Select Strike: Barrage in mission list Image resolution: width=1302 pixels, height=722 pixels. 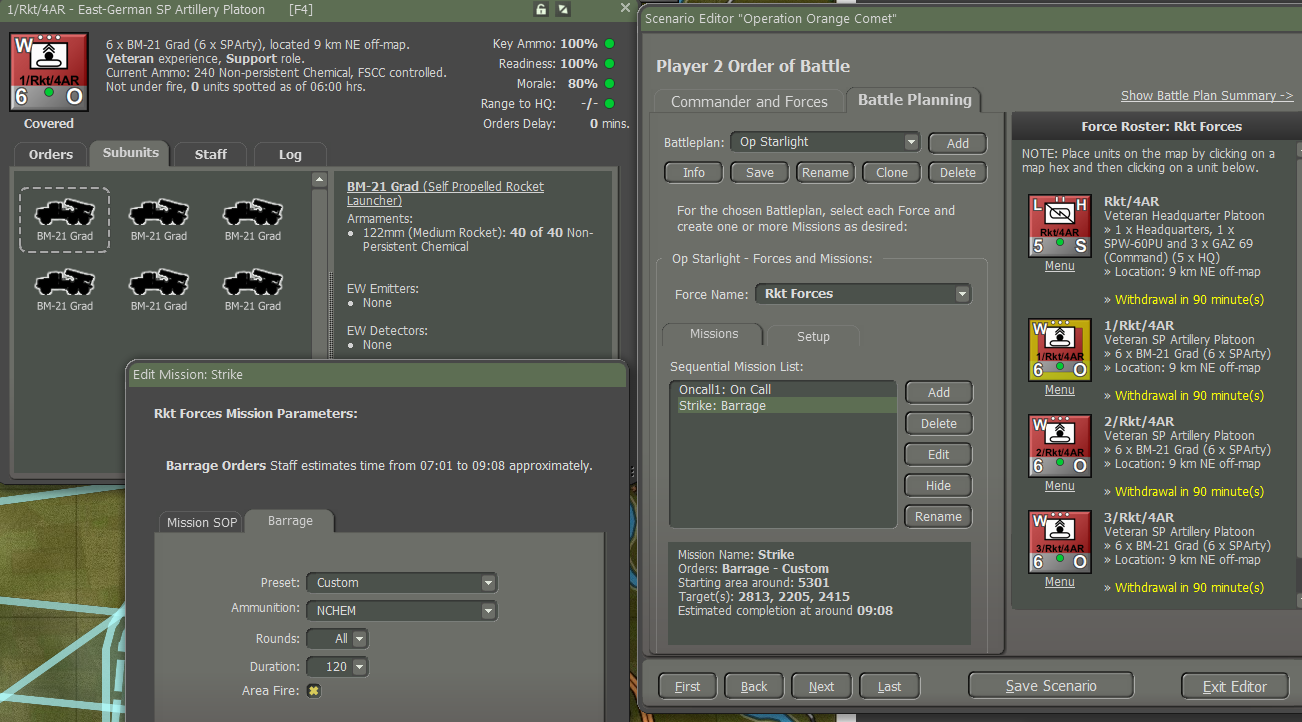783,406
